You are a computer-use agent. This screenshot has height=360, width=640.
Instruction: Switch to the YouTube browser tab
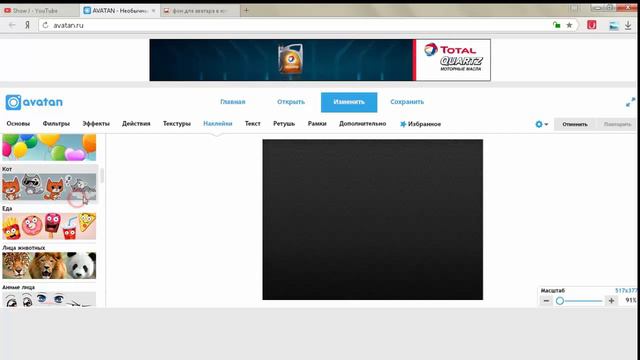(40, 11)
